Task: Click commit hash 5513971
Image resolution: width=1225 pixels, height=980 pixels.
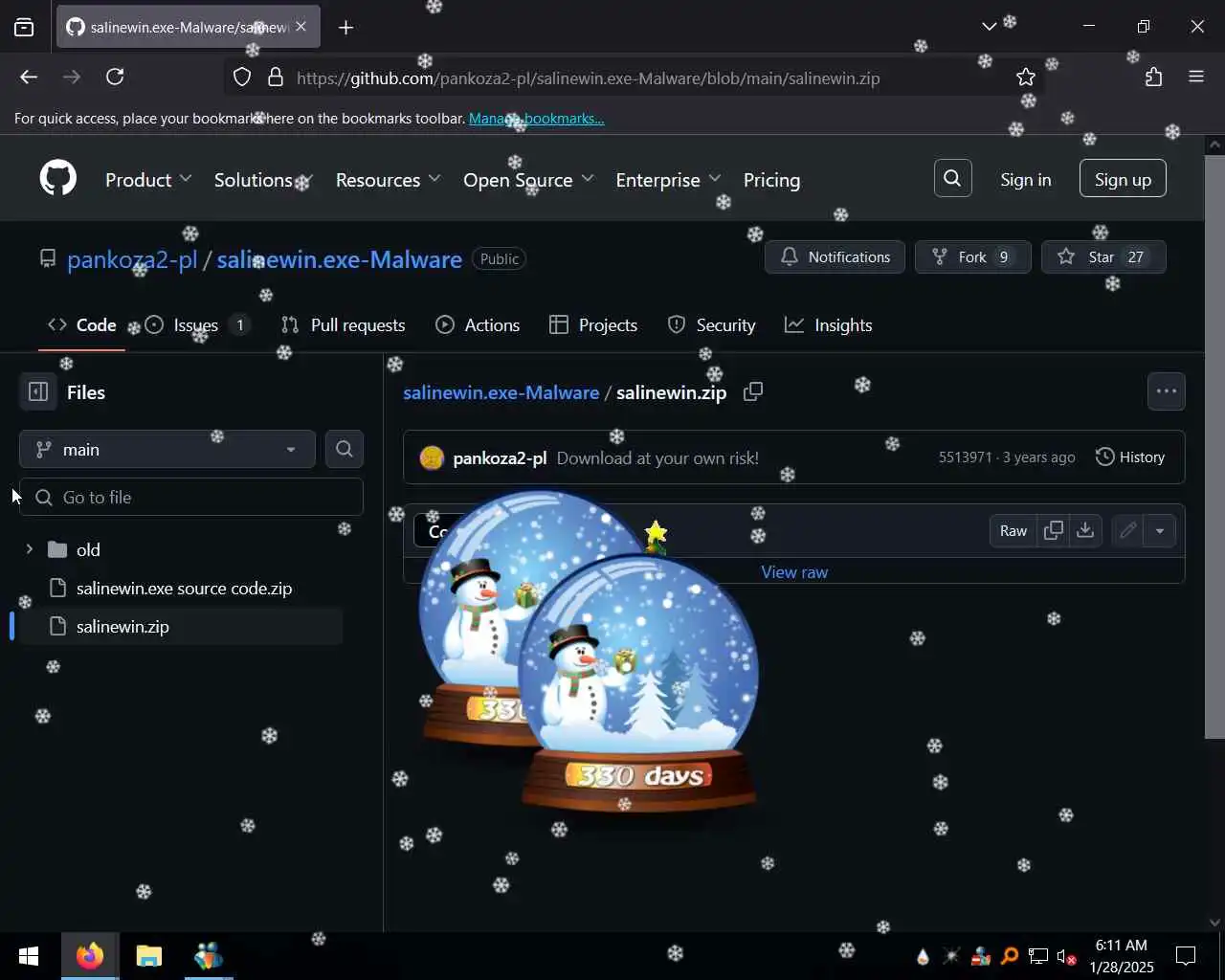Action: [x=965, y=457]
